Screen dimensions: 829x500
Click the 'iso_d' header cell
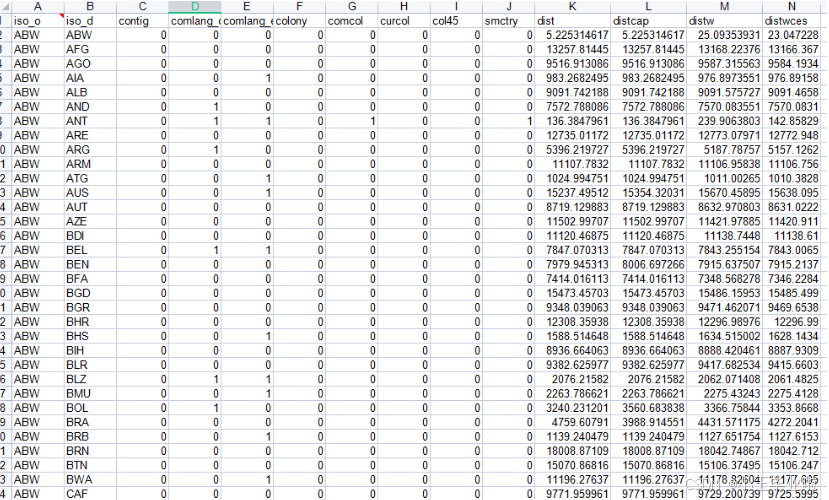point(89,21)
